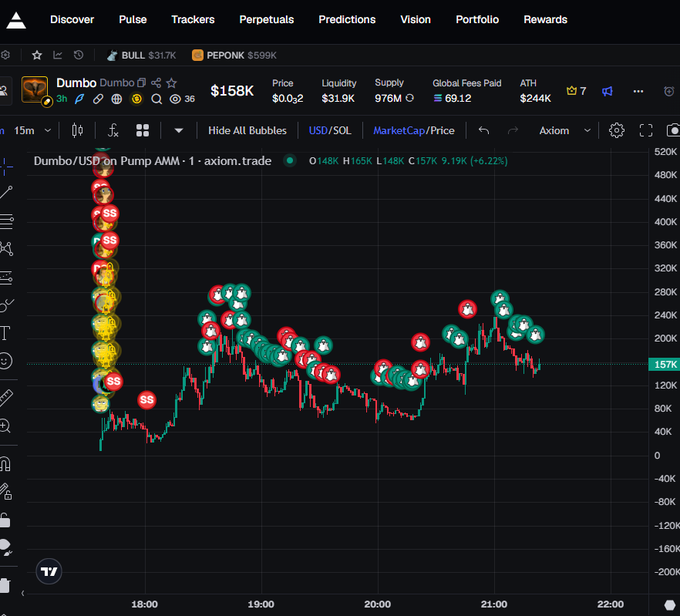Open the layout grid templates

coord(143,131)
